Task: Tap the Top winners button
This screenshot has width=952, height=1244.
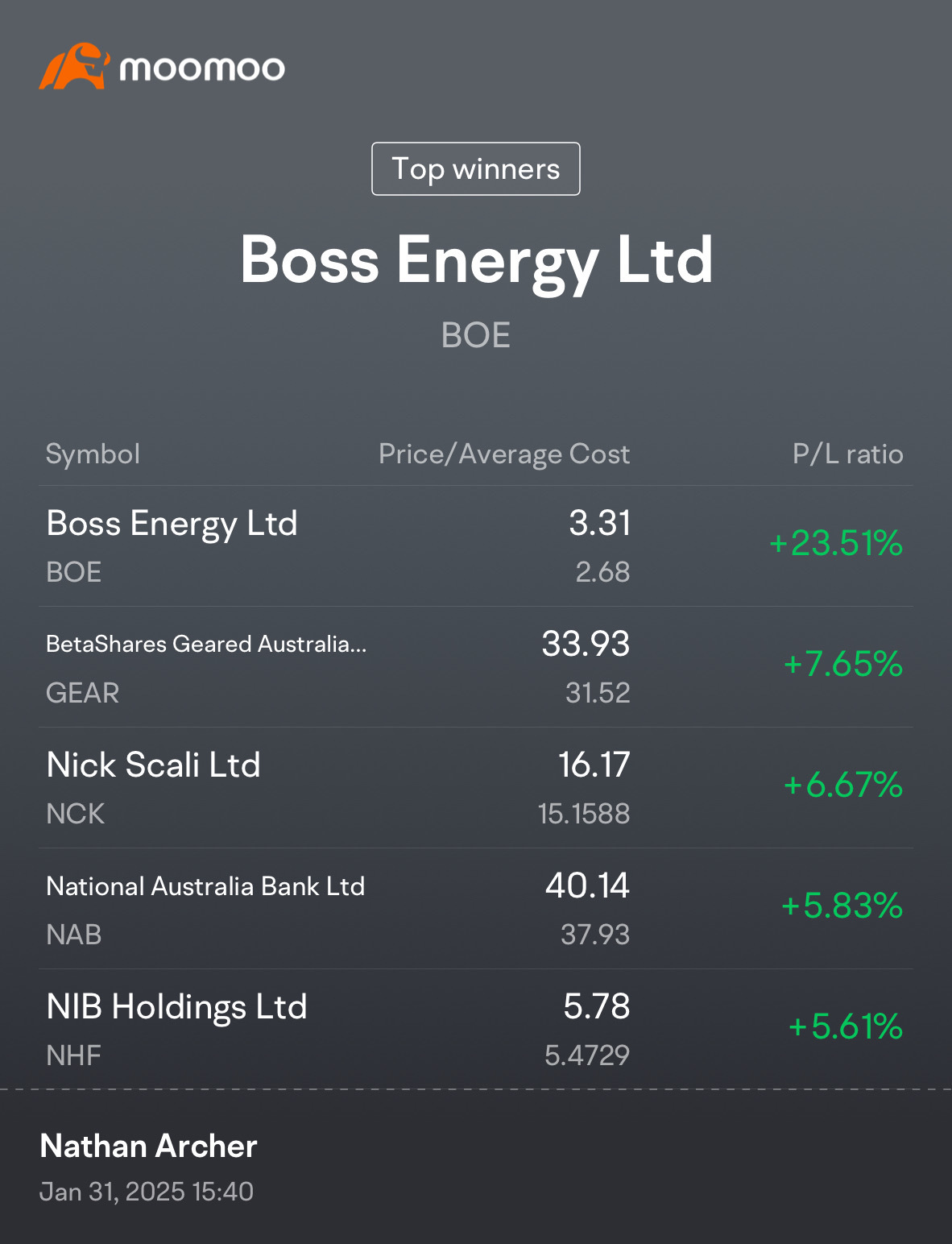Action: tap(475, 169)
